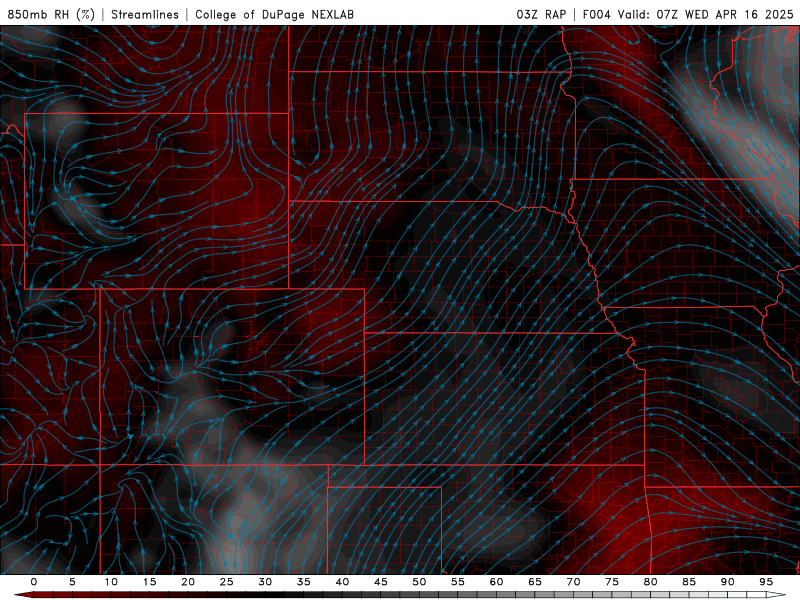Click the "Streamlines" label in header
Viewport: 800px width, 600px height.
(x=145, y=14)
